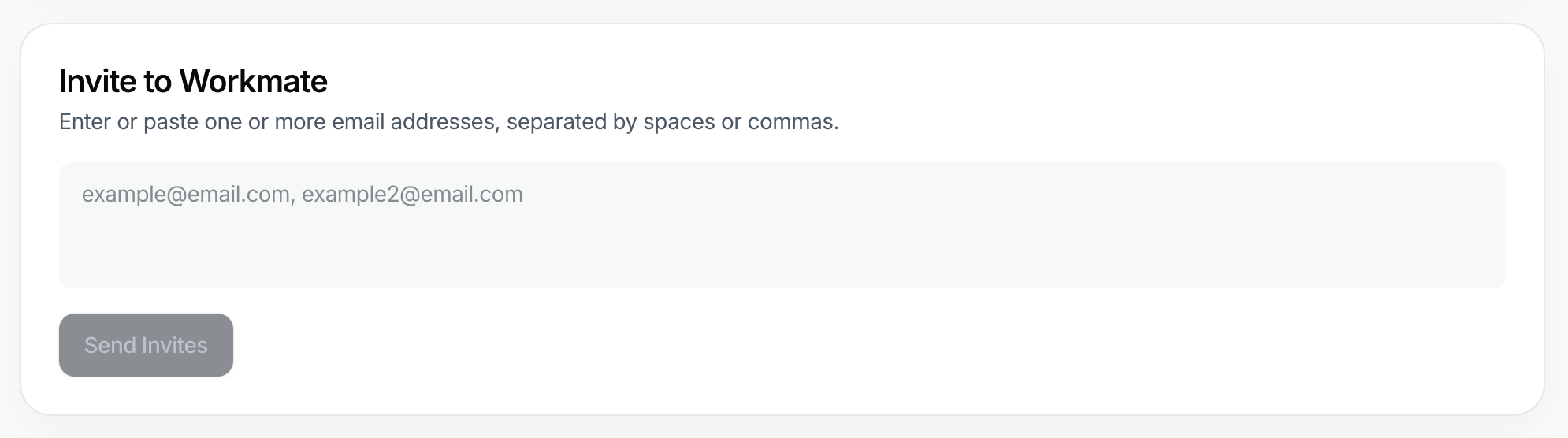Click the blank card area beside Send Invites

(867, 345)
